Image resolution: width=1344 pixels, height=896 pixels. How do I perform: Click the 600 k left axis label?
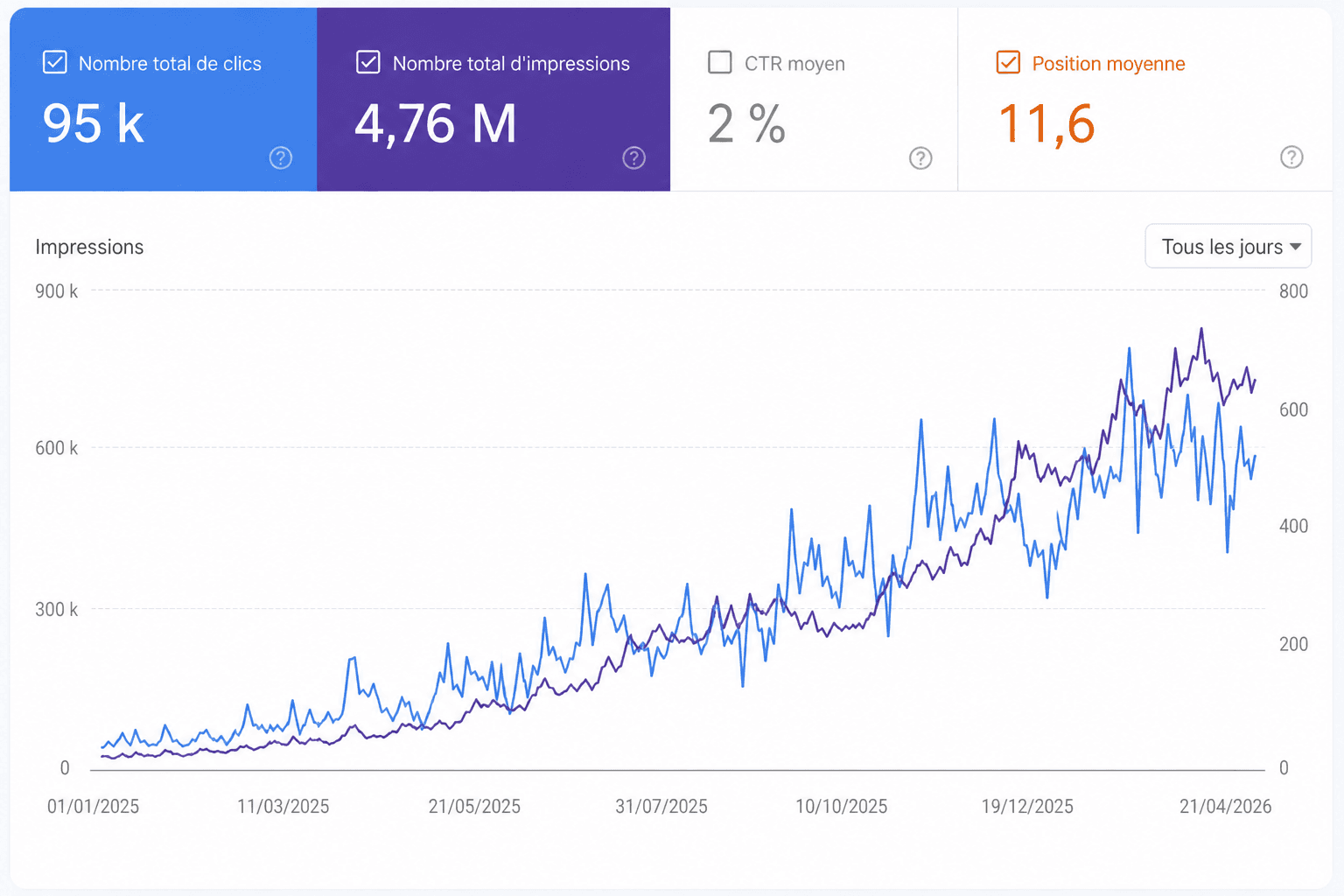(x=56, y=448)
